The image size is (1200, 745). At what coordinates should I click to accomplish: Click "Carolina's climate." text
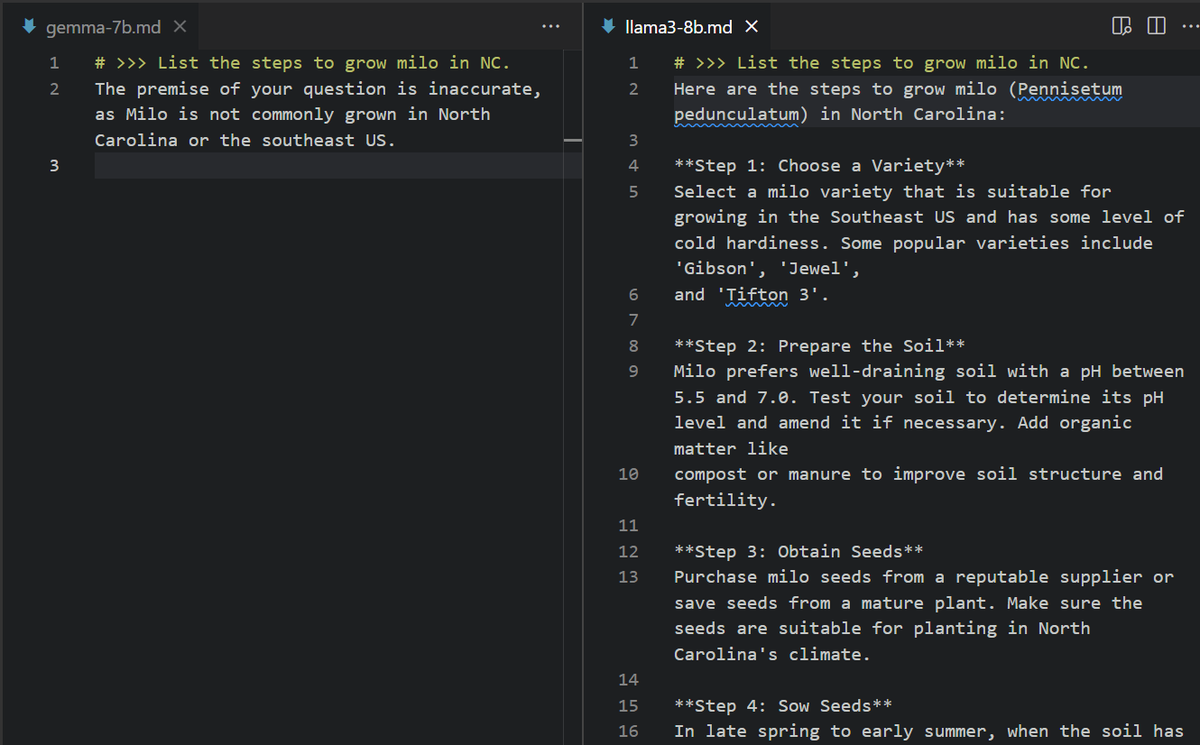pos(772,654)
